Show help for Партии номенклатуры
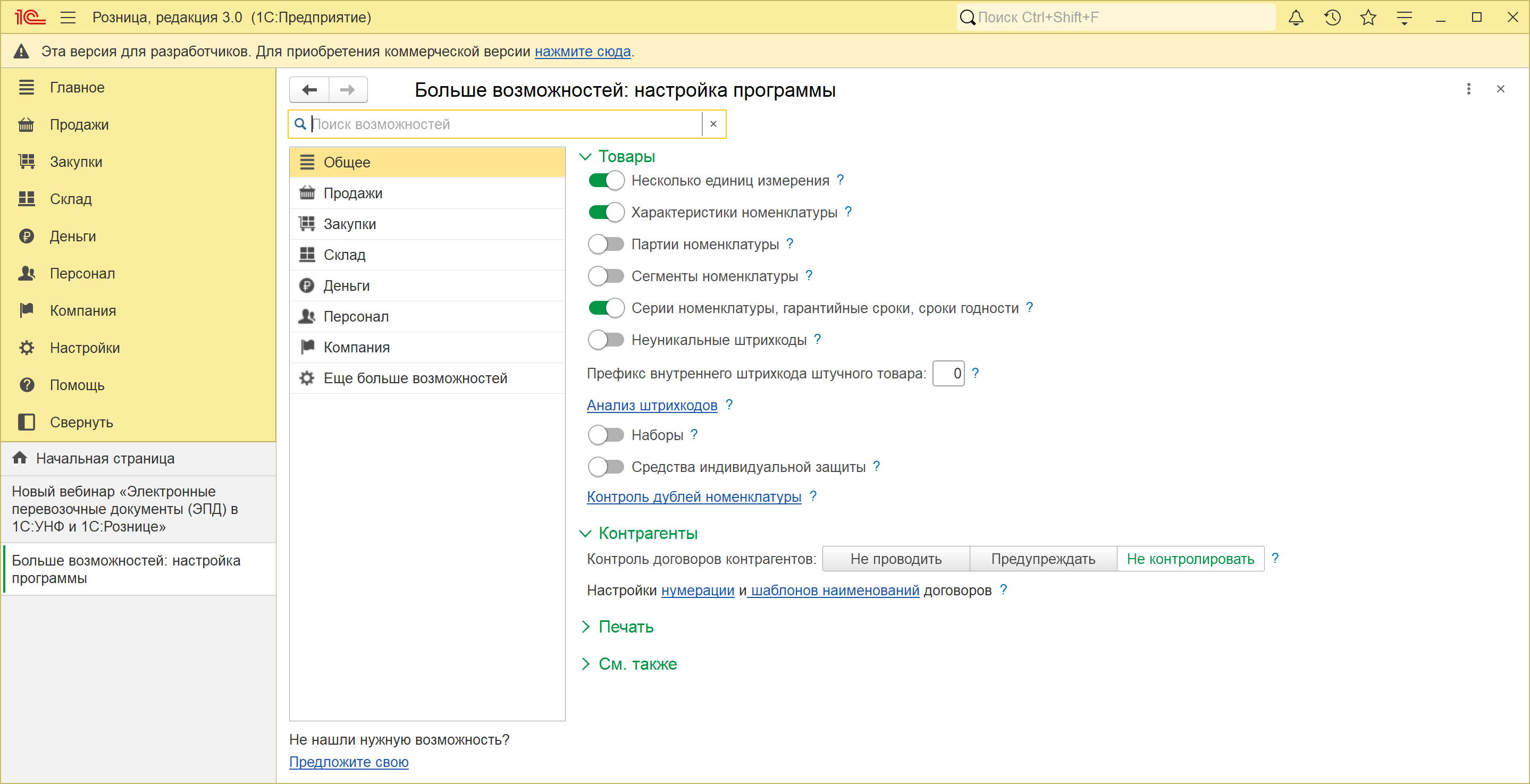The image size is (1530, 784). [790, 243]
